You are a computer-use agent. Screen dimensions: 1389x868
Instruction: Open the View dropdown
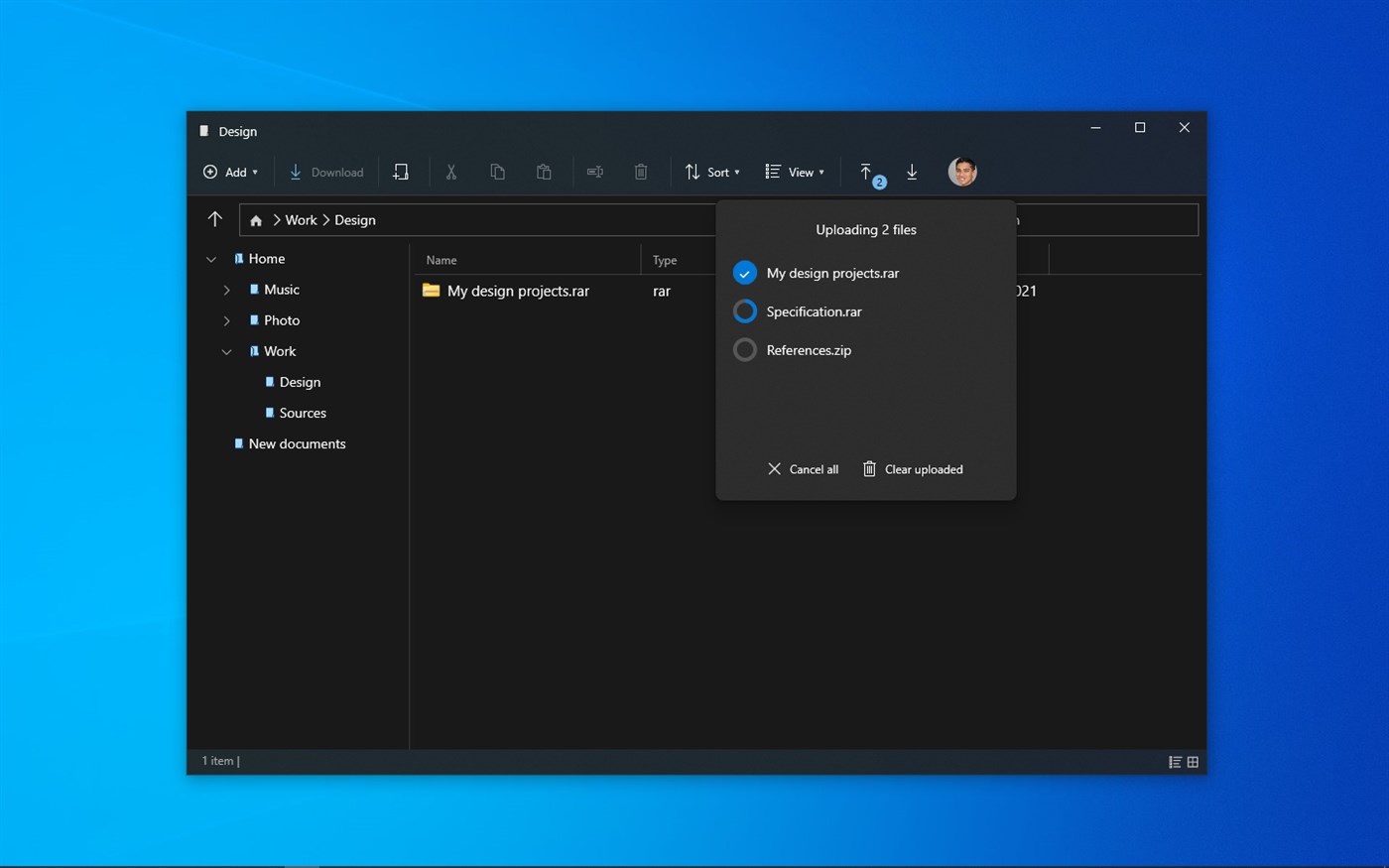[x=795, y=173]
